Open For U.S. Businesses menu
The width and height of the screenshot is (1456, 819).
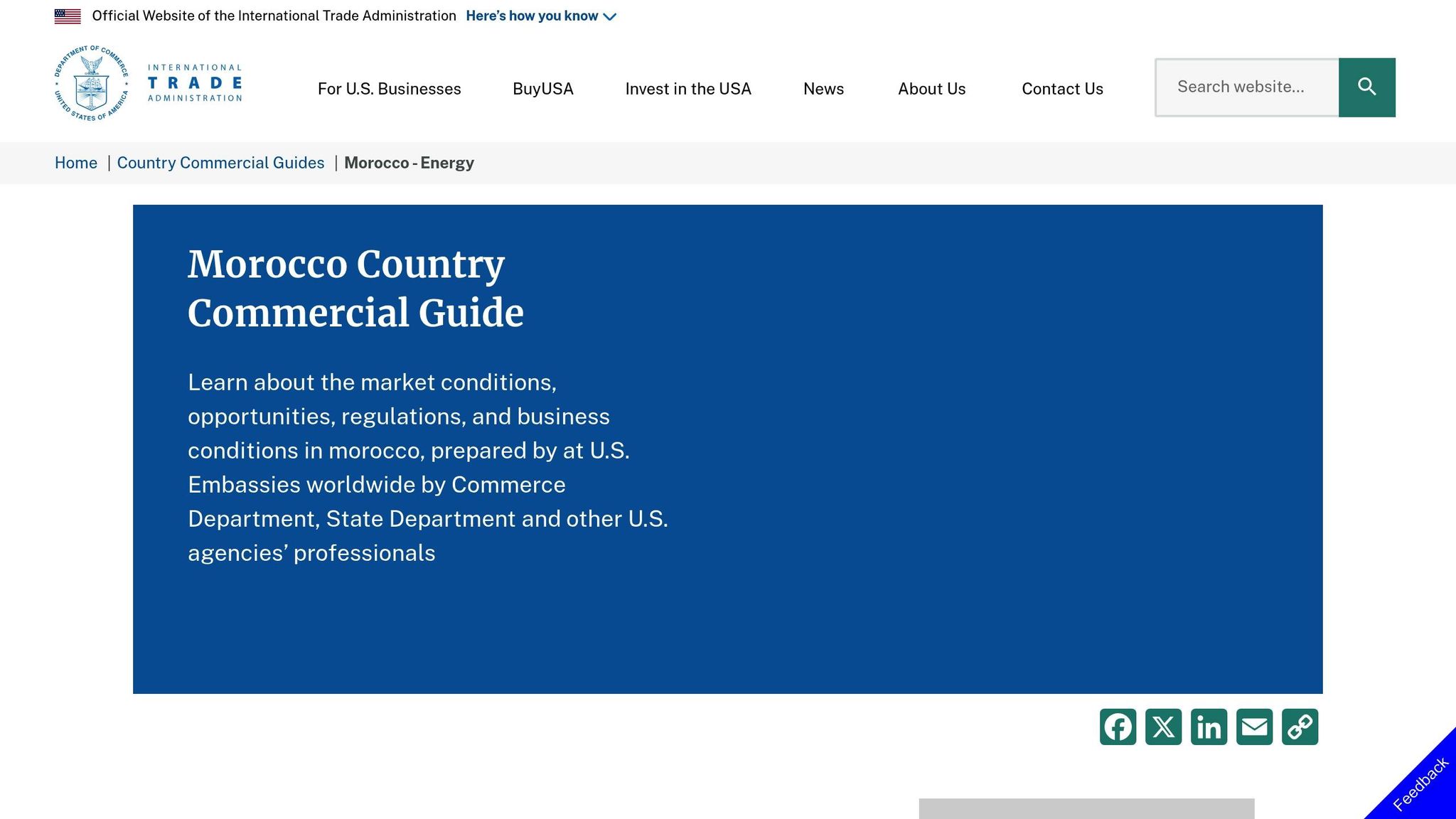(x=389, y=89)
